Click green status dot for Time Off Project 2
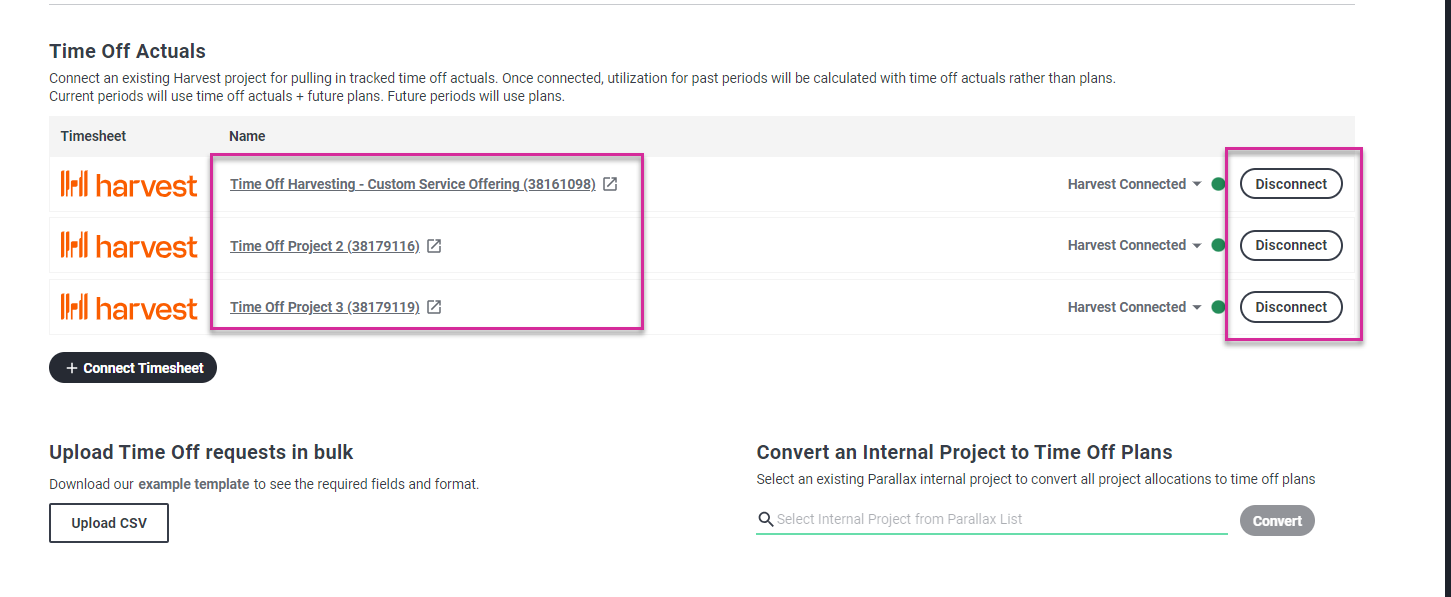Viewport: 1451px width, 597px height. pos(1218,246)
